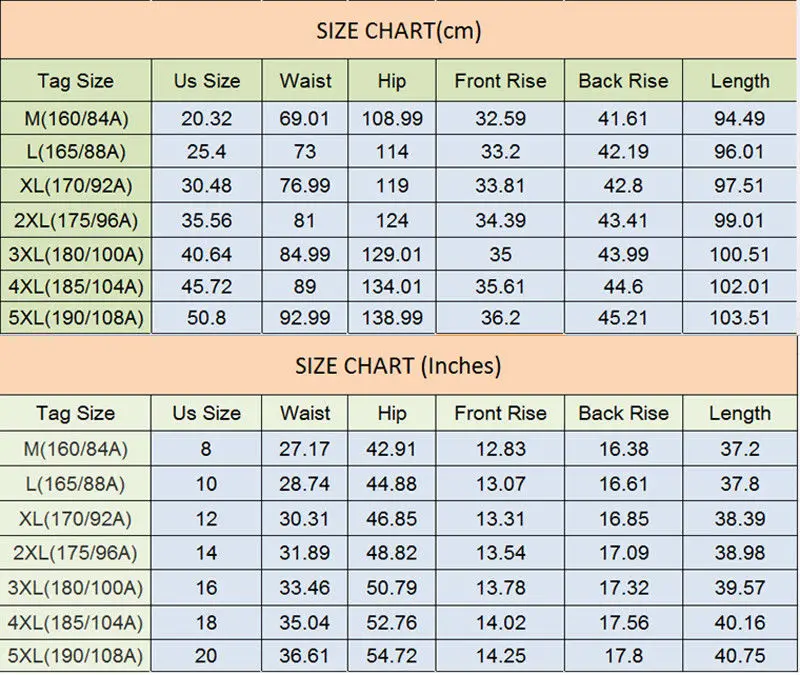Click the 2XL(175/96A) label in cm chart
Image resolution: width=800 pixels, height=675 pixels.
point(76,220)
